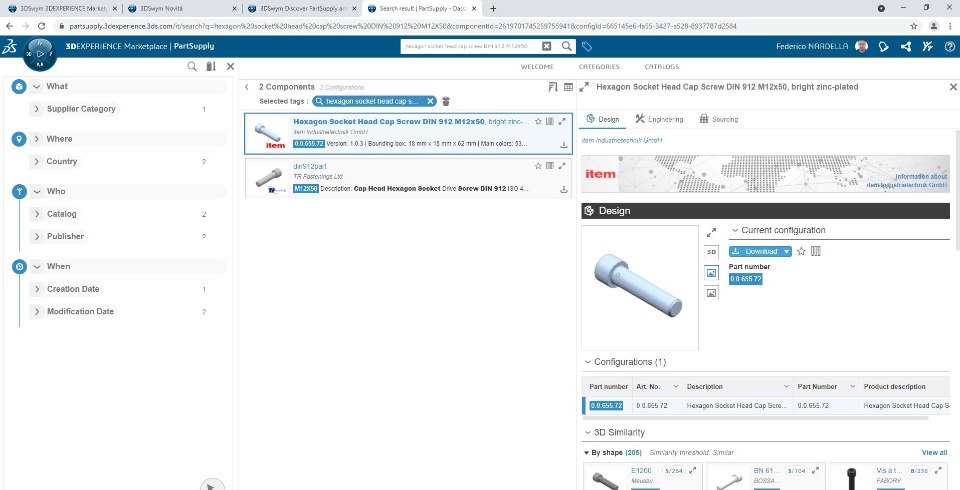Viewport: 960px width, 490px height.
Task: Open the Download dropdown arrow
Action: [787, 251]
